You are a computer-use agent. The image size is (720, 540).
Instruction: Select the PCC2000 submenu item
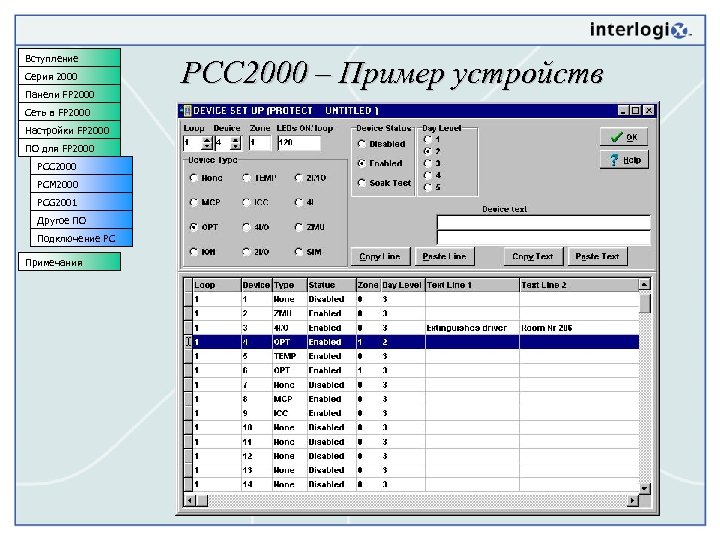coord(81,166)
